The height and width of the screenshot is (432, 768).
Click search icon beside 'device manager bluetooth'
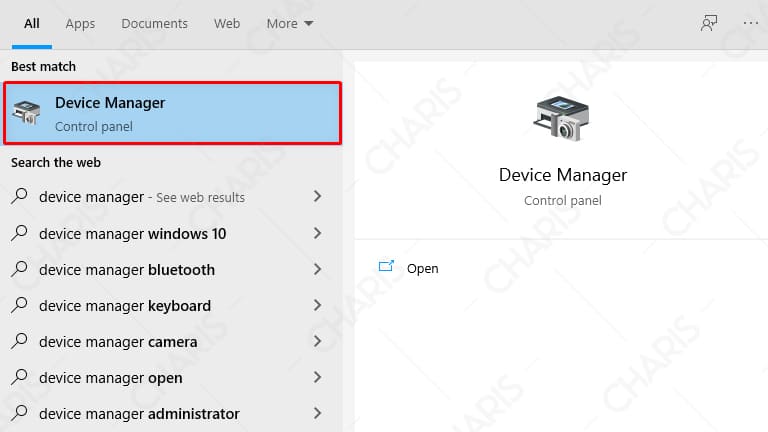tap(19, 268)
